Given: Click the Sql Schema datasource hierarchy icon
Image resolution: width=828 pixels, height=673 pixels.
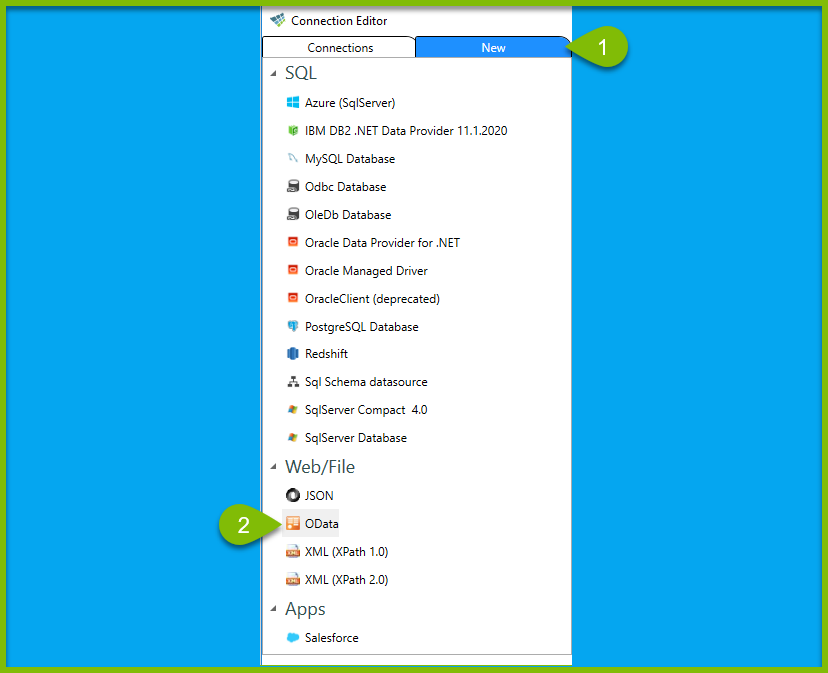Looking at the screenshot, I should pyautogui.click(x=293, y=381).
